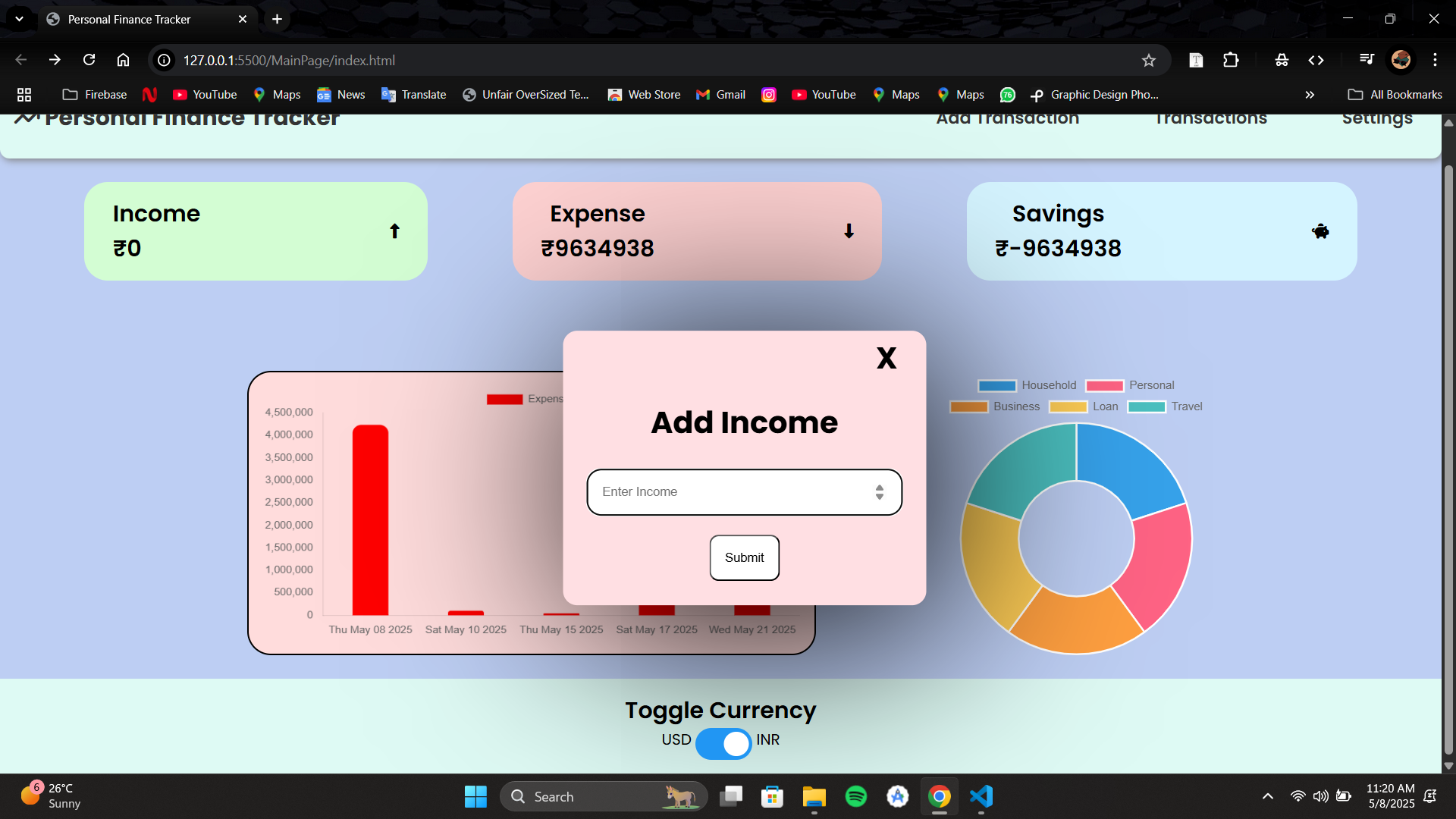
Task: Open media controls icon in toolbar
Action: 1367,60
